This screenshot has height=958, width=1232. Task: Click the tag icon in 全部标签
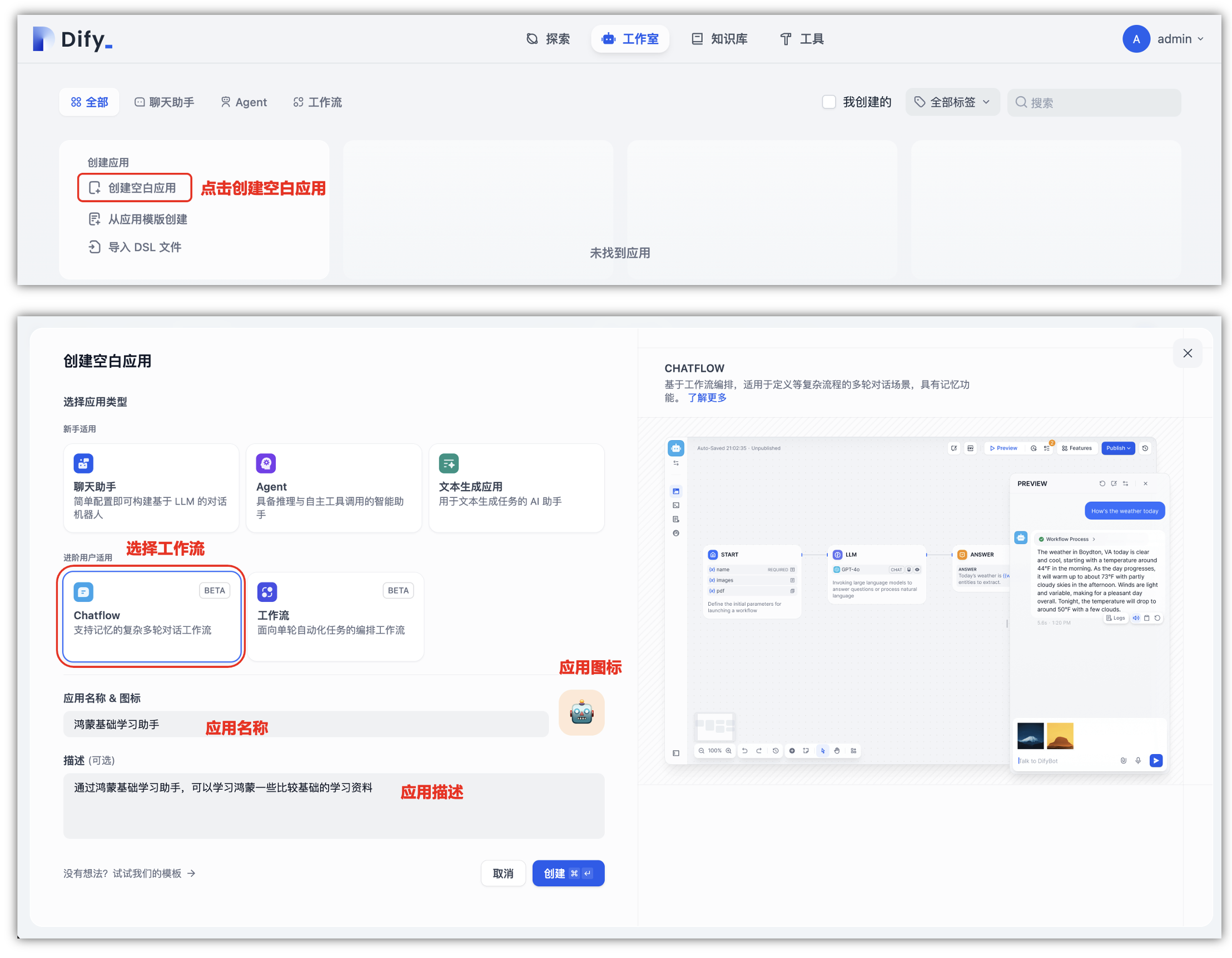920,102
